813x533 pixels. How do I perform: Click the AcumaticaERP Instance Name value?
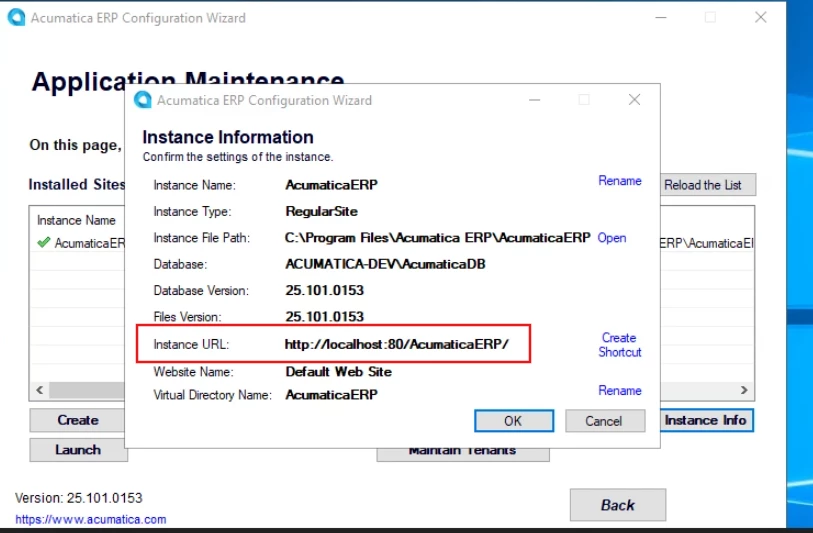pos(331,185)
